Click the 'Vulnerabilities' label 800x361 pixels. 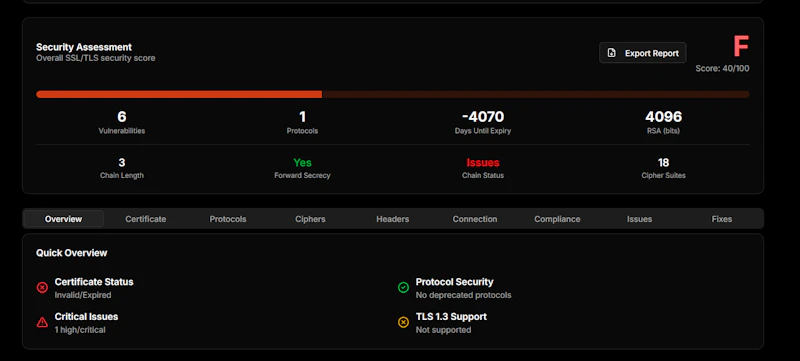(121, 131)
